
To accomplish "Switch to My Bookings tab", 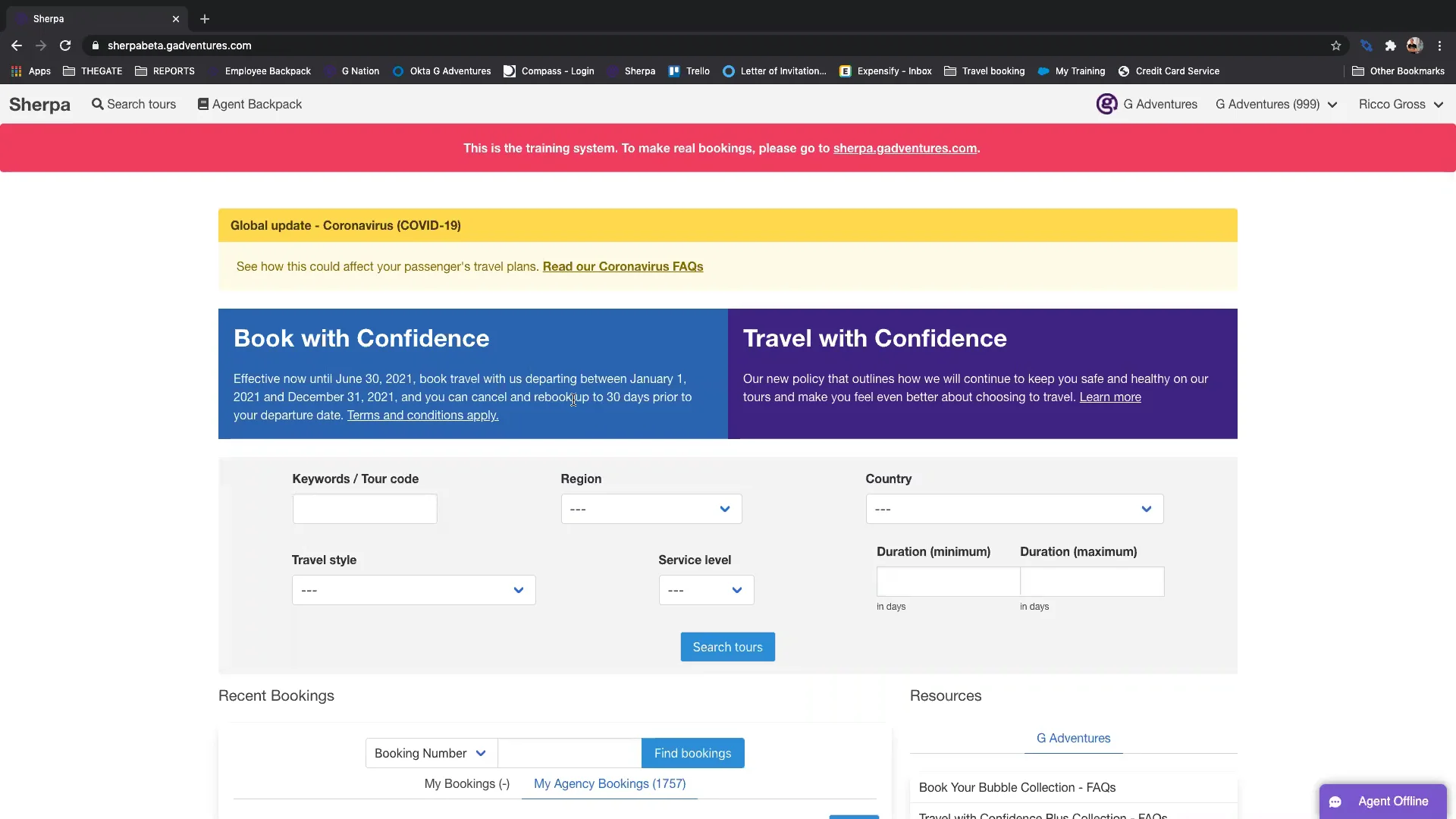I will pyautogui.click(x=466, y=783).
